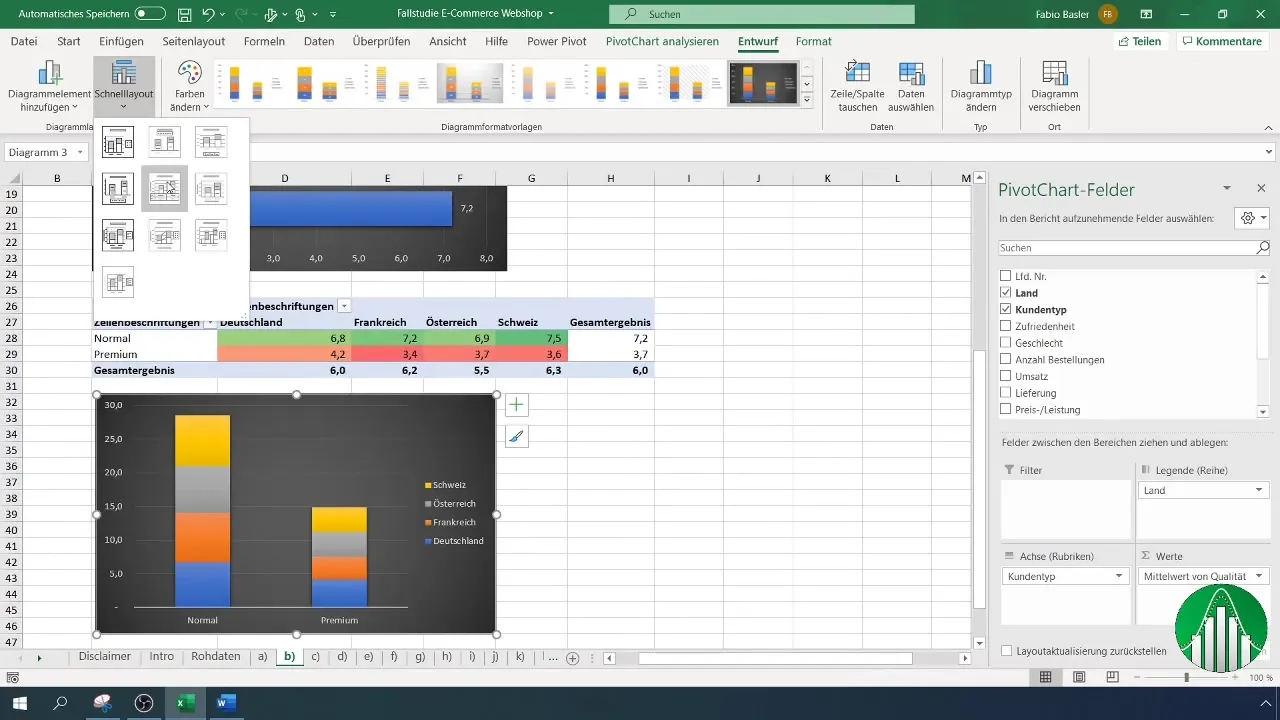Screen dimensions: 1280x720
Task: Click the Windows Start button
Action: coord(20,704)
